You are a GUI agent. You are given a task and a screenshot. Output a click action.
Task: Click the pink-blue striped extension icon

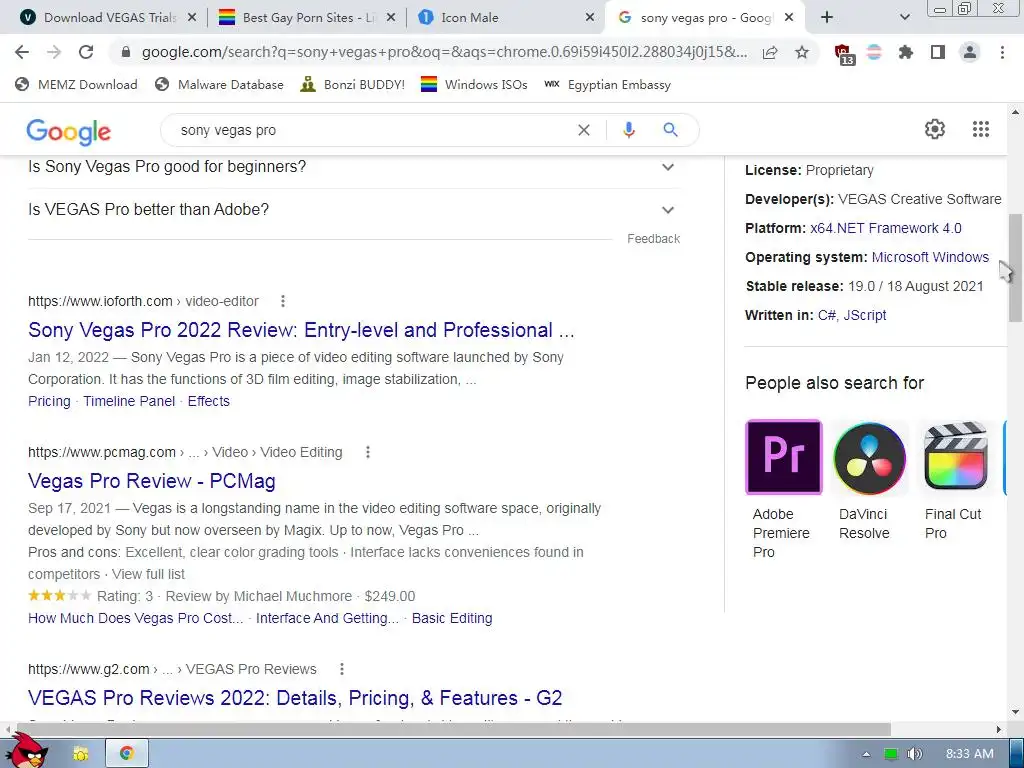874,52
